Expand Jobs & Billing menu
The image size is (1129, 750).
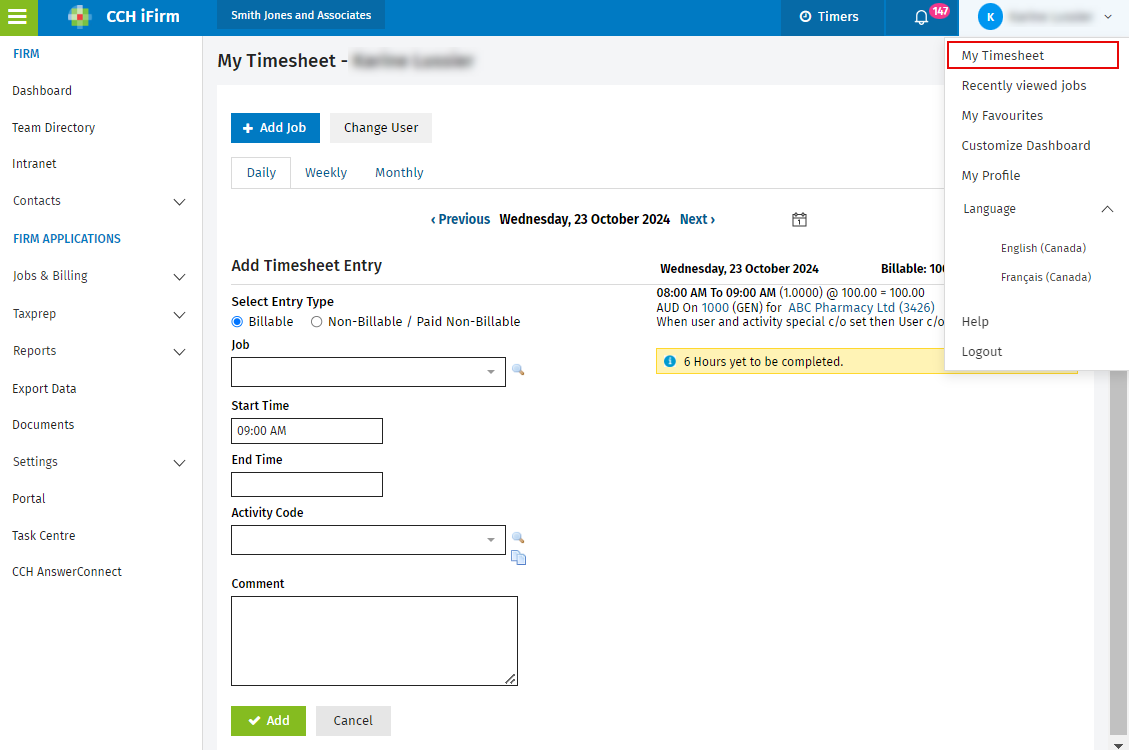[179, 277]
